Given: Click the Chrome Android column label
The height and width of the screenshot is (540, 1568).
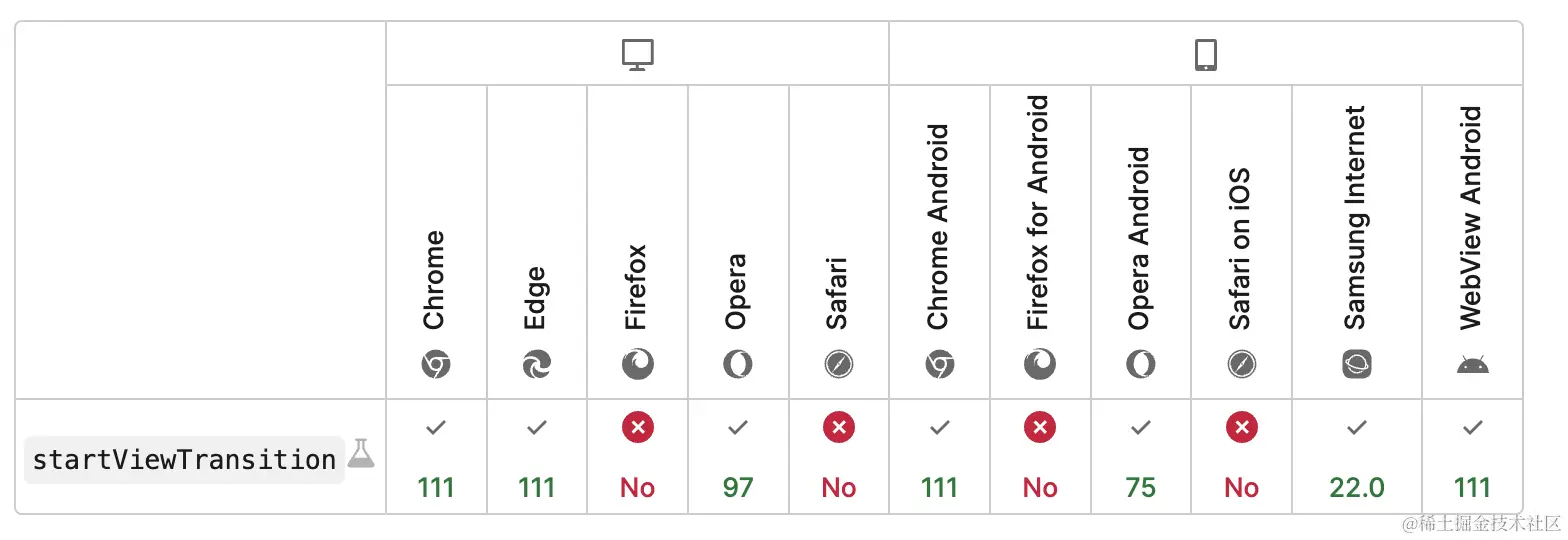Looking at the screenshot, I should pos(938,227).
